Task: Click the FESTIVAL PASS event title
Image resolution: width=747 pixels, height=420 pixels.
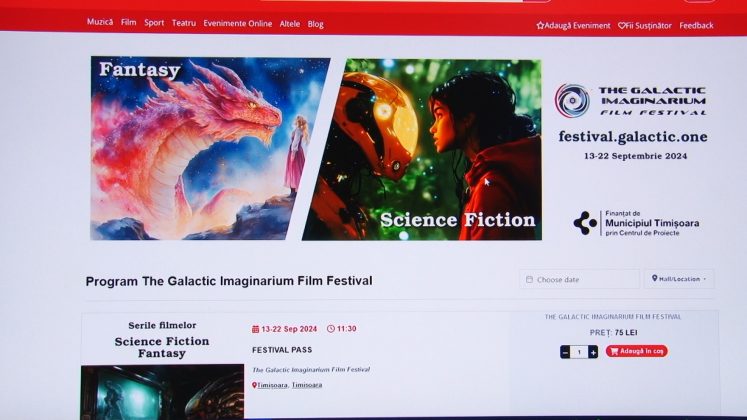Action: click(282, 350)
